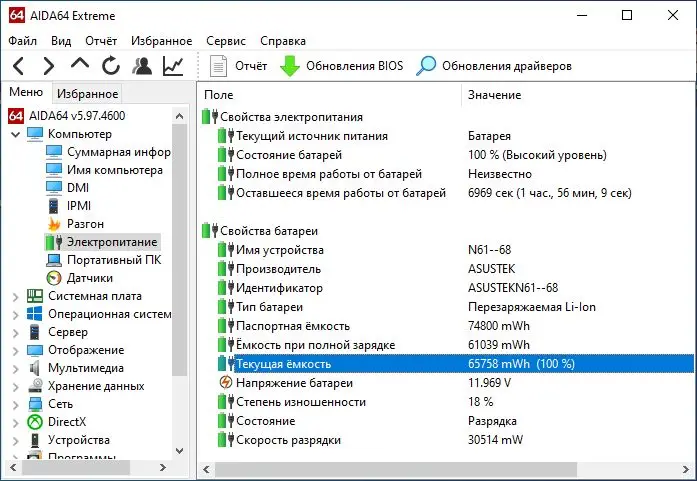Click the Хранение данных disk icon
This screenshot has height=481, width=697.
point(35,386)
